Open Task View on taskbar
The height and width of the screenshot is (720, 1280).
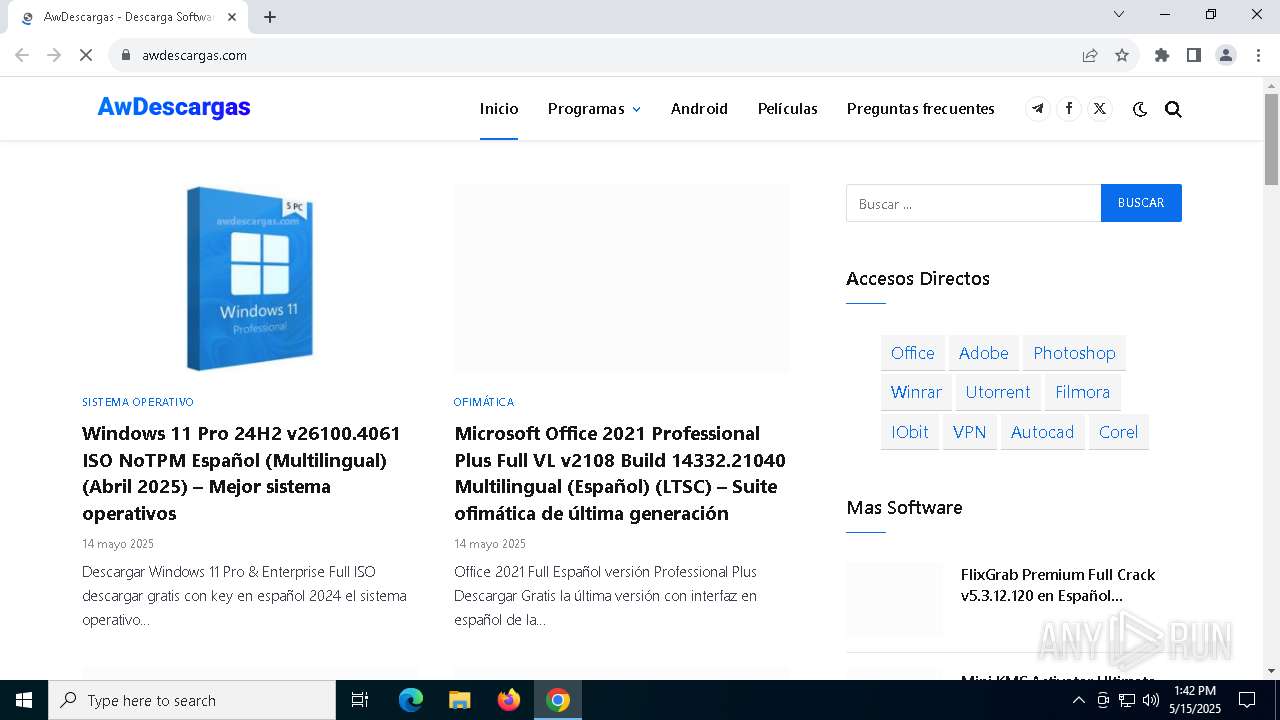(x=360, y=700)
